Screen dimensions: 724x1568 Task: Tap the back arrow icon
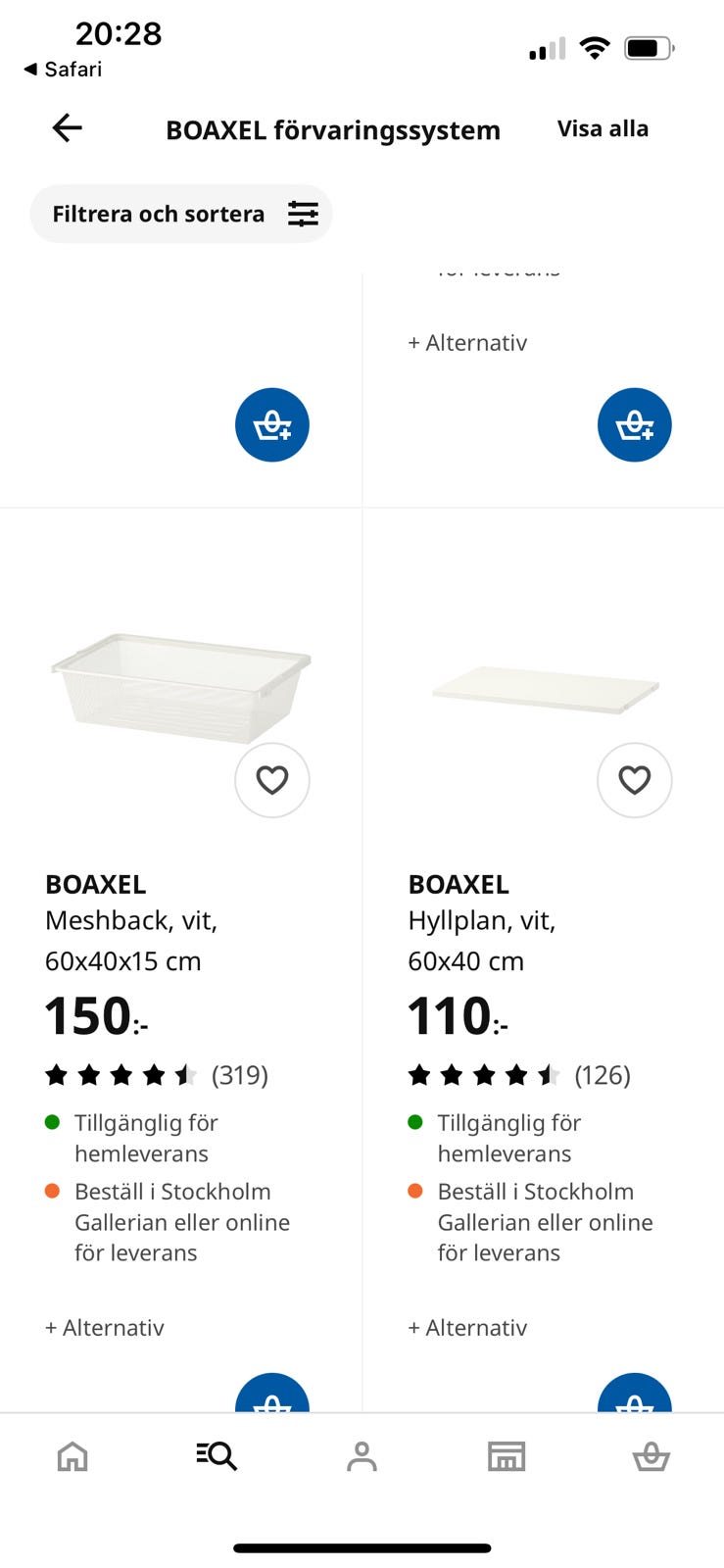[67, 128]
